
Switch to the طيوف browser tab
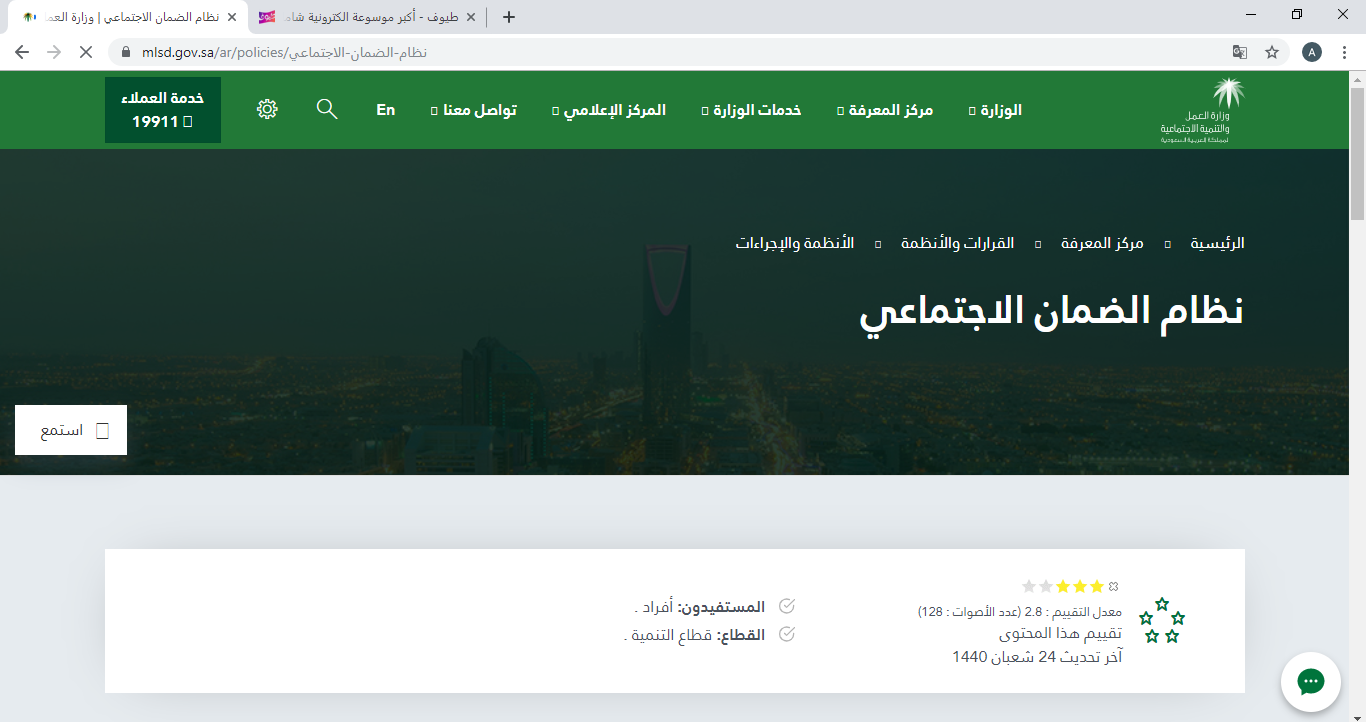[362, 17]
